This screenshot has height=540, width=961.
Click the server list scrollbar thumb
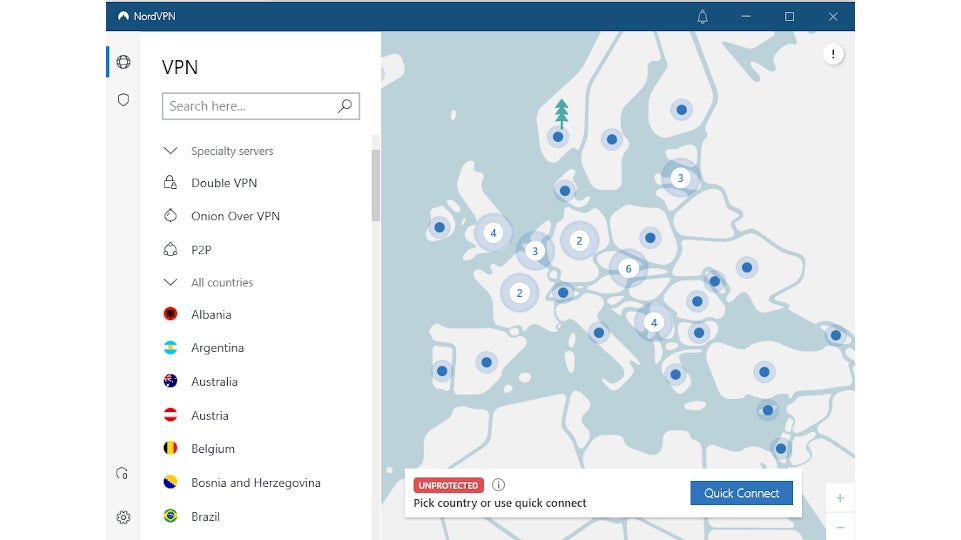click(376, 185)
